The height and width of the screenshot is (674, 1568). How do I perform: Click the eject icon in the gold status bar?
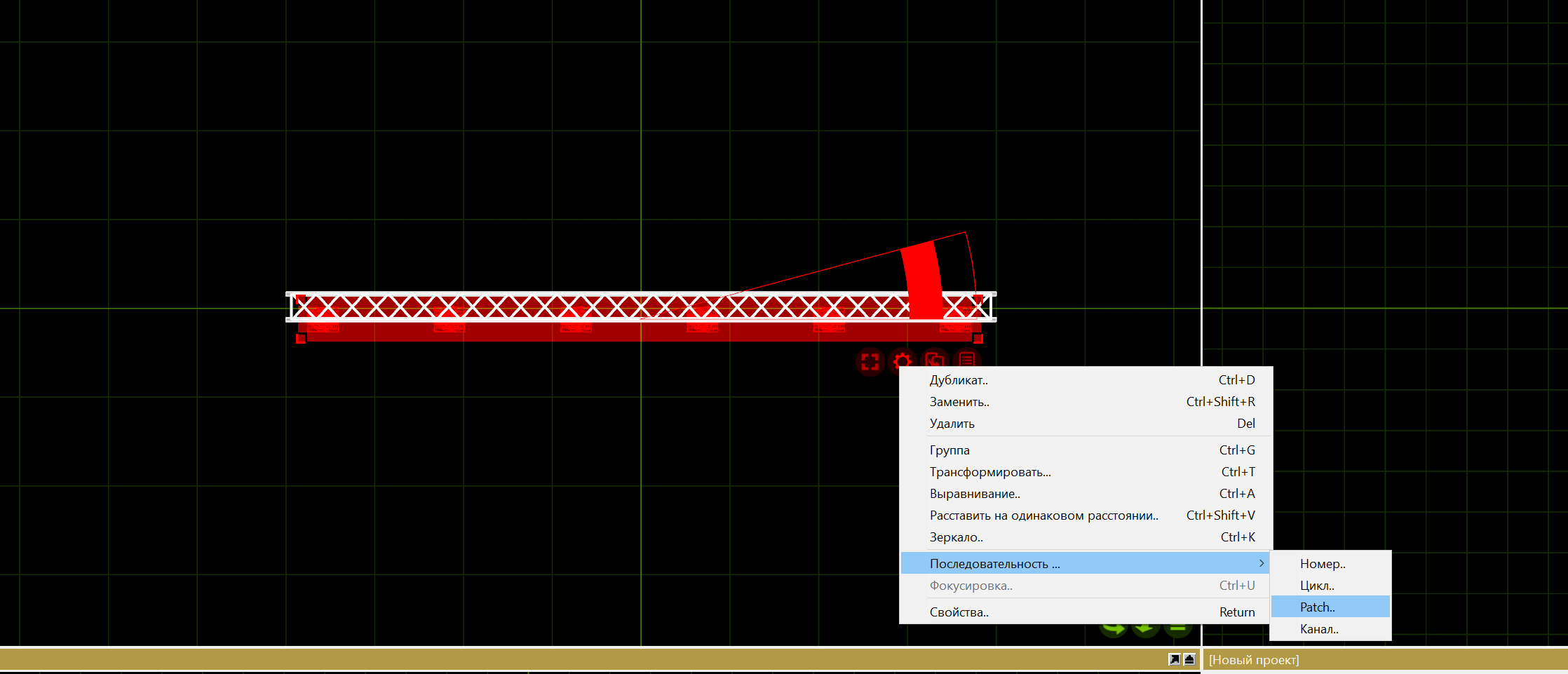click(1189, 659)
